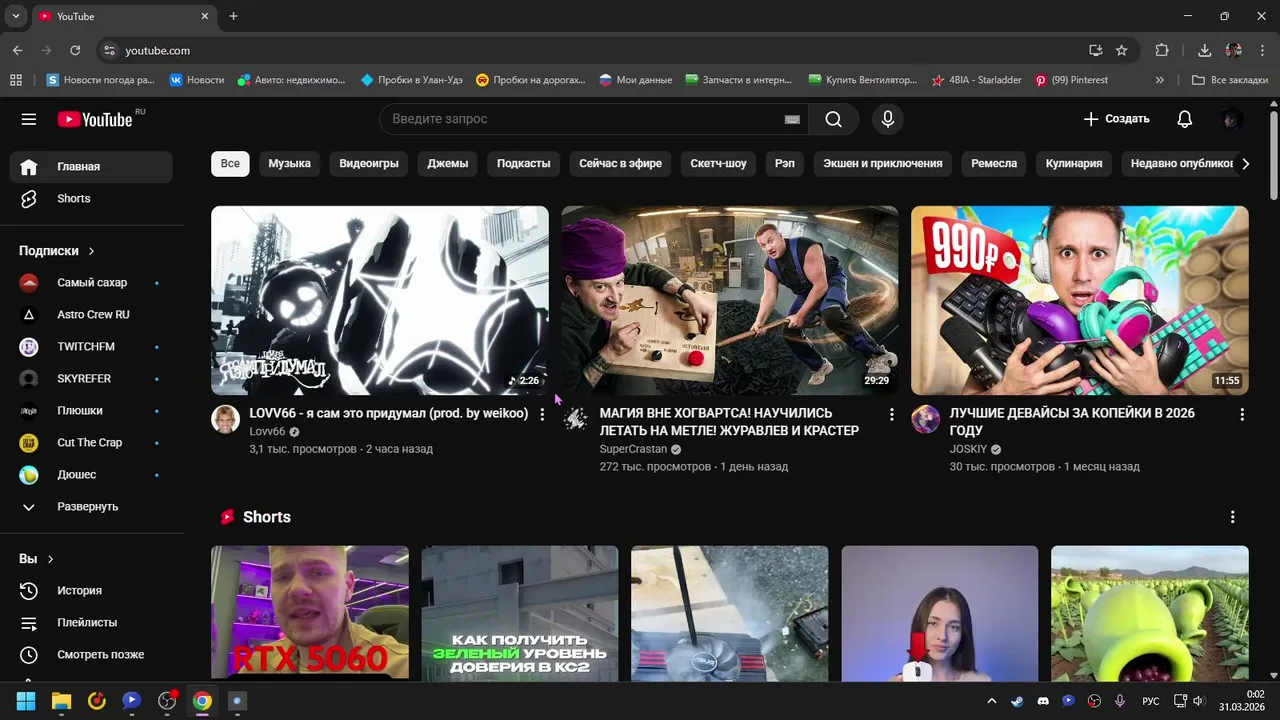1280x720 pixels.
Task: Expand Подписки section header
Action: click(58, 251)
